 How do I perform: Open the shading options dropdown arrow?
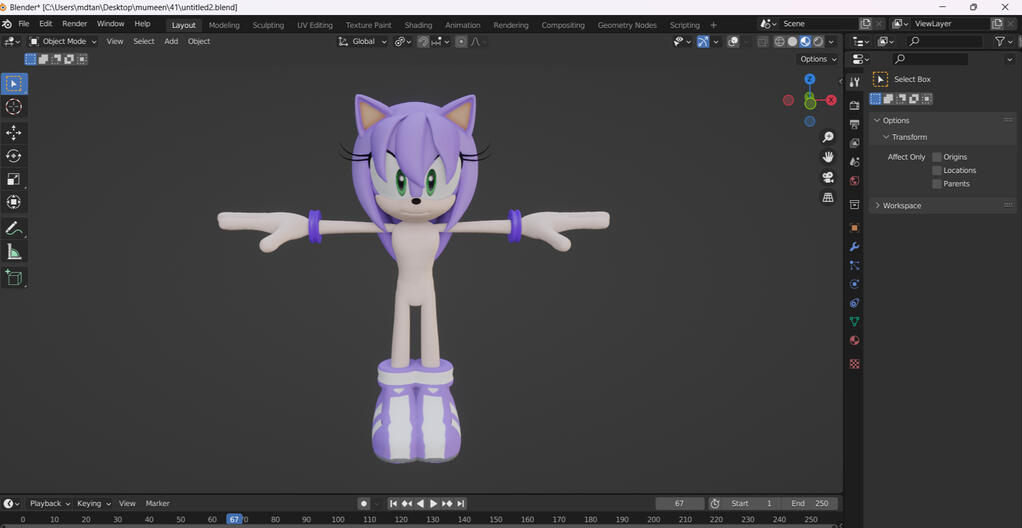click(831, 42)
